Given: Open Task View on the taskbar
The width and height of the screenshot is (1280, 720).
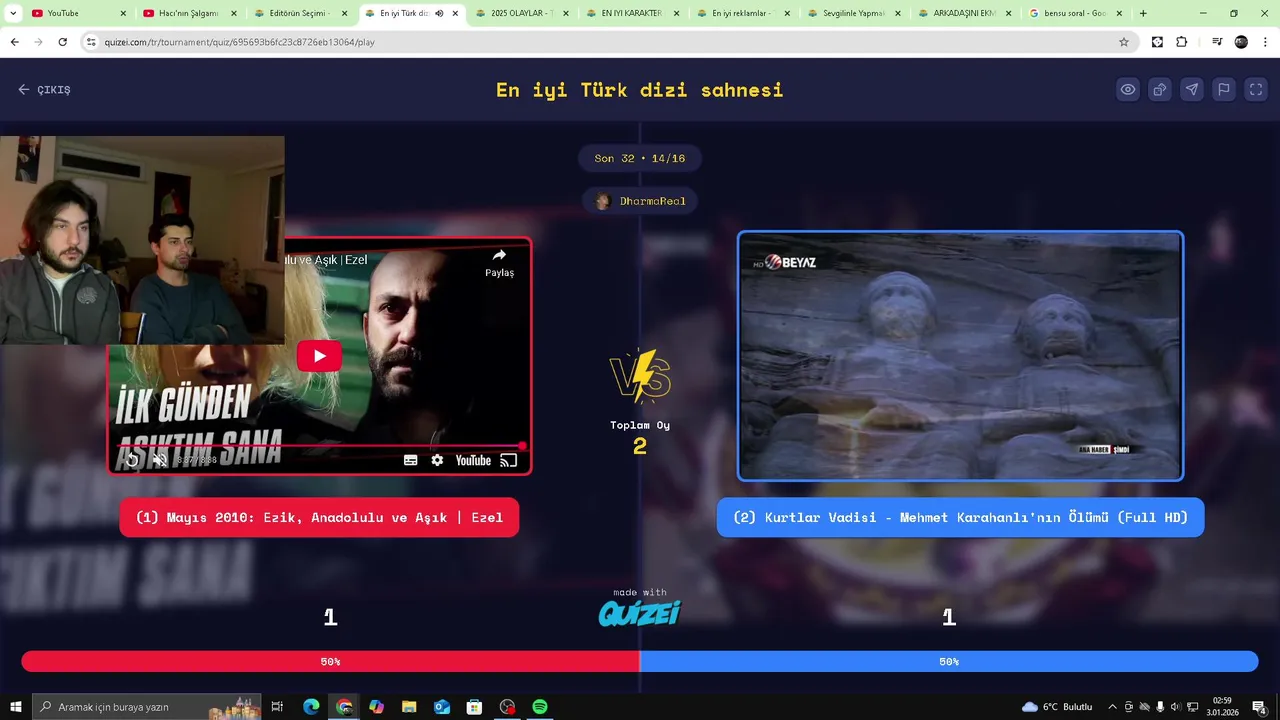Looking at the screenshot, I should (277, 707).
